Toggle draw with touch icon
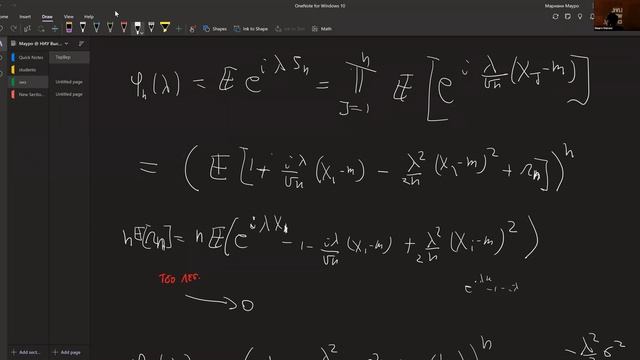Image resolution: width=640 pixels, height=360 pixels. point(193,29)
